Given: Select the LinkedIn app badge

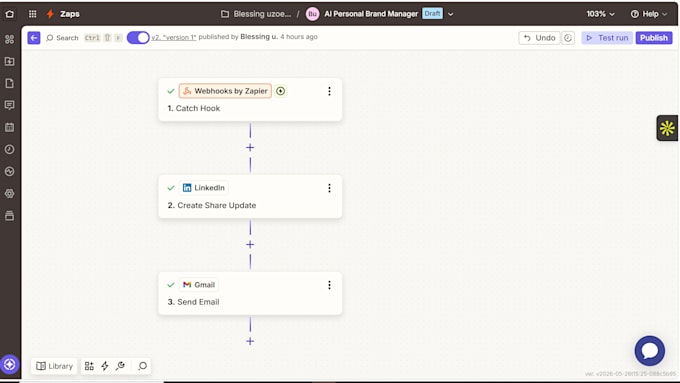Looking at the screenshot, I should (204, 188).
